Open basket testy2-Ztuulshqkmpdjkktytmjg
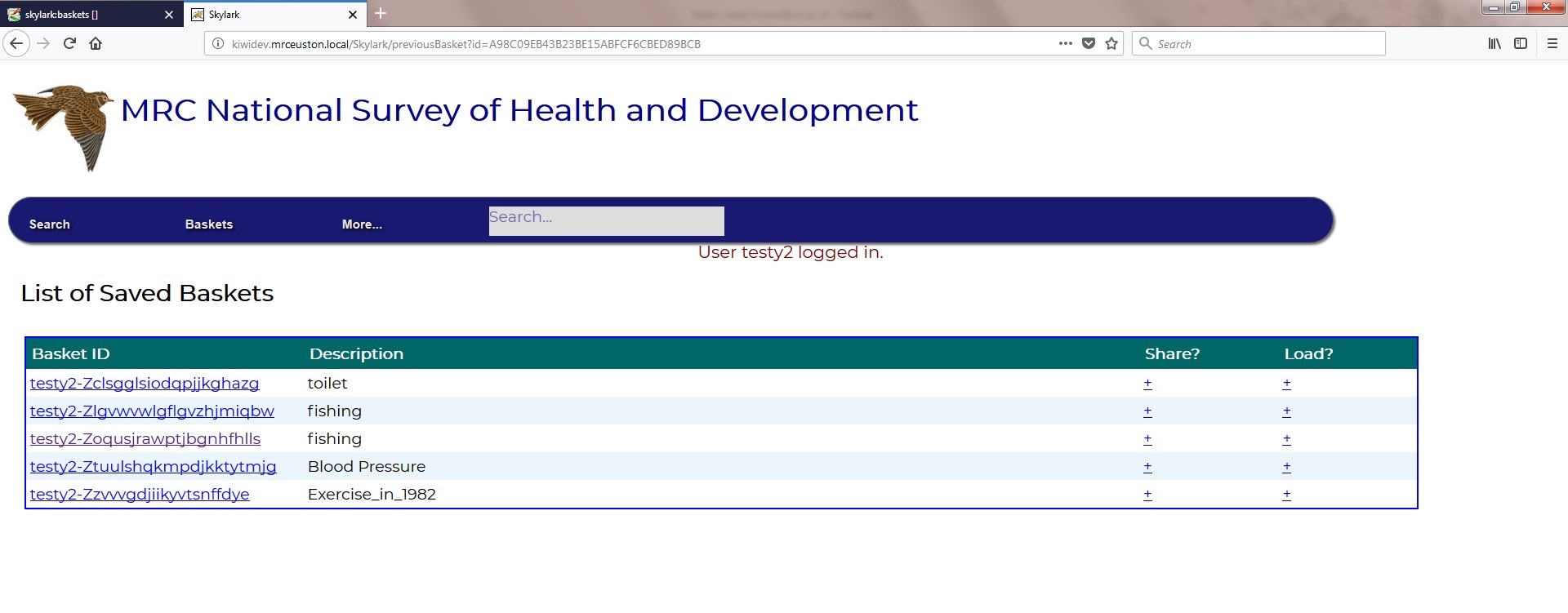1568x613 pixels. pos(154,467)
